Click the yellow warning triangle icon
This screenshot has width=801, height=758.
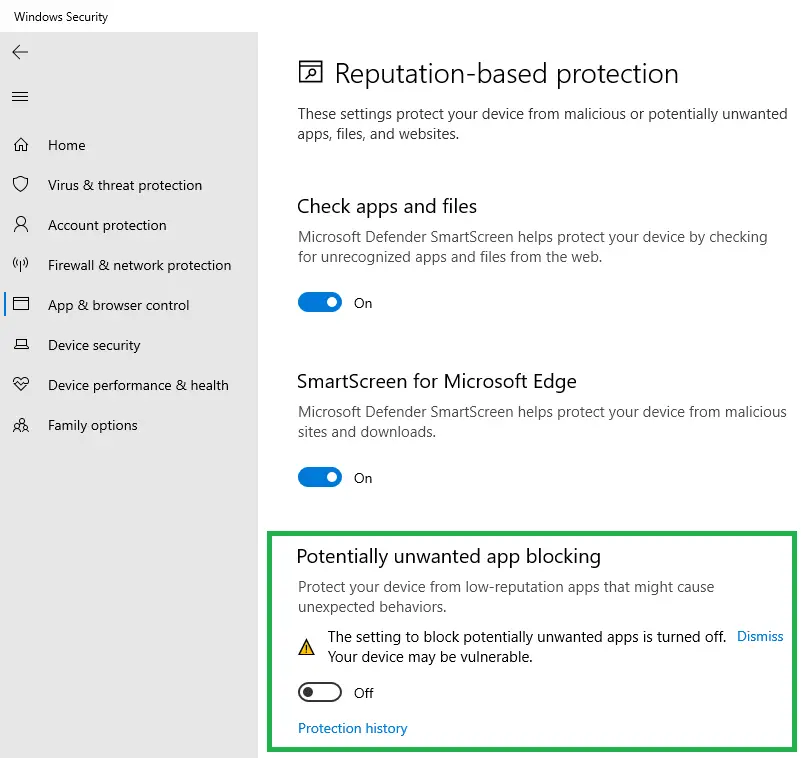click(x=307, y=647)
